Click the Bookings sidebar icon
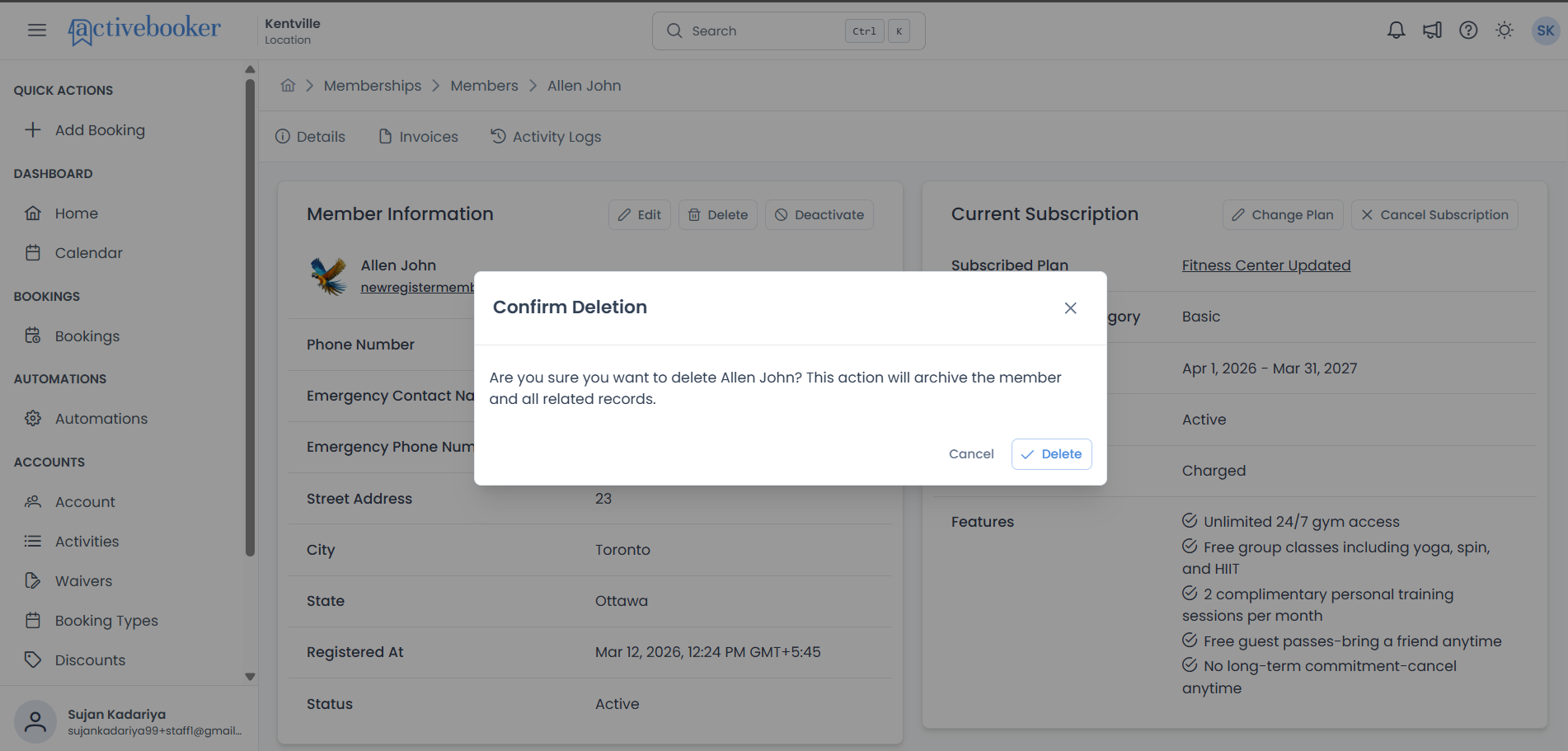 [x=33, y=336]
